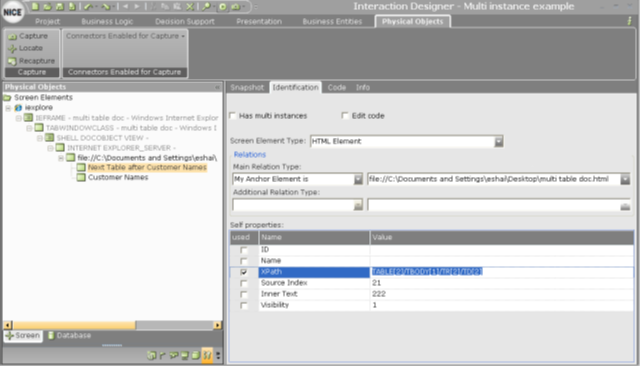Click the Copy toolbar icon

165,7
